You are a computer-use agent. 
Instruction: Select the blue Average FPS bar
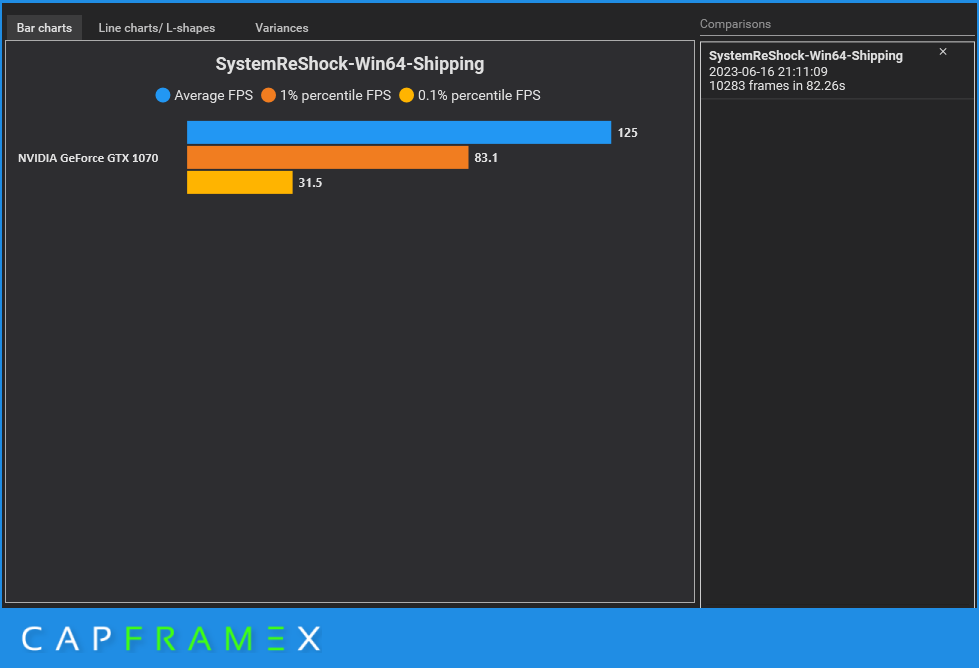pos(399,132)
